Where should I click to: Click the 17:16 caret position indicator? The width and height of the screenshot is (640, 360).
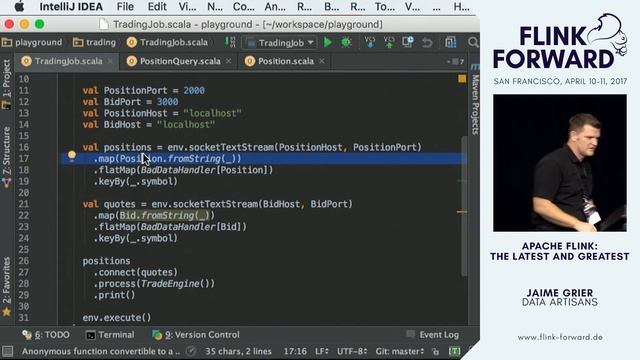point(295,351)
